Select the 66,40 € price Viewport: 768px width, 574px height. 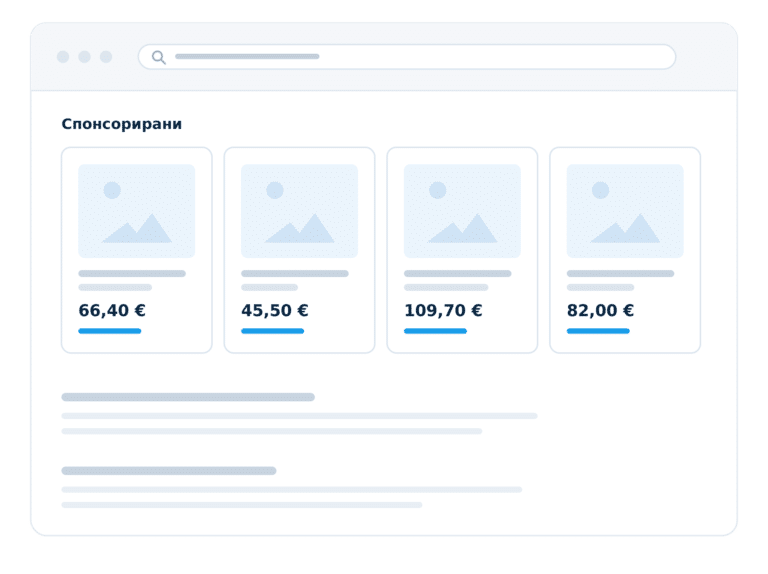(x=112, y=311)
